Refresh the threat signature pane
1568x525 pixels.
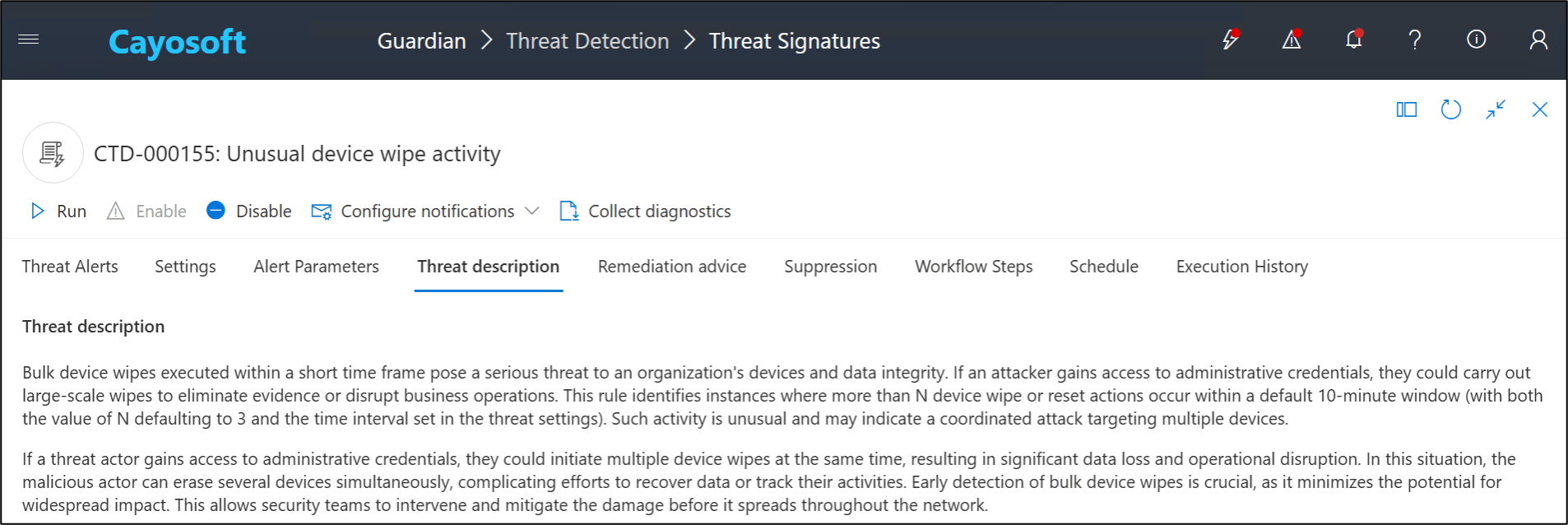point(1451,109)
